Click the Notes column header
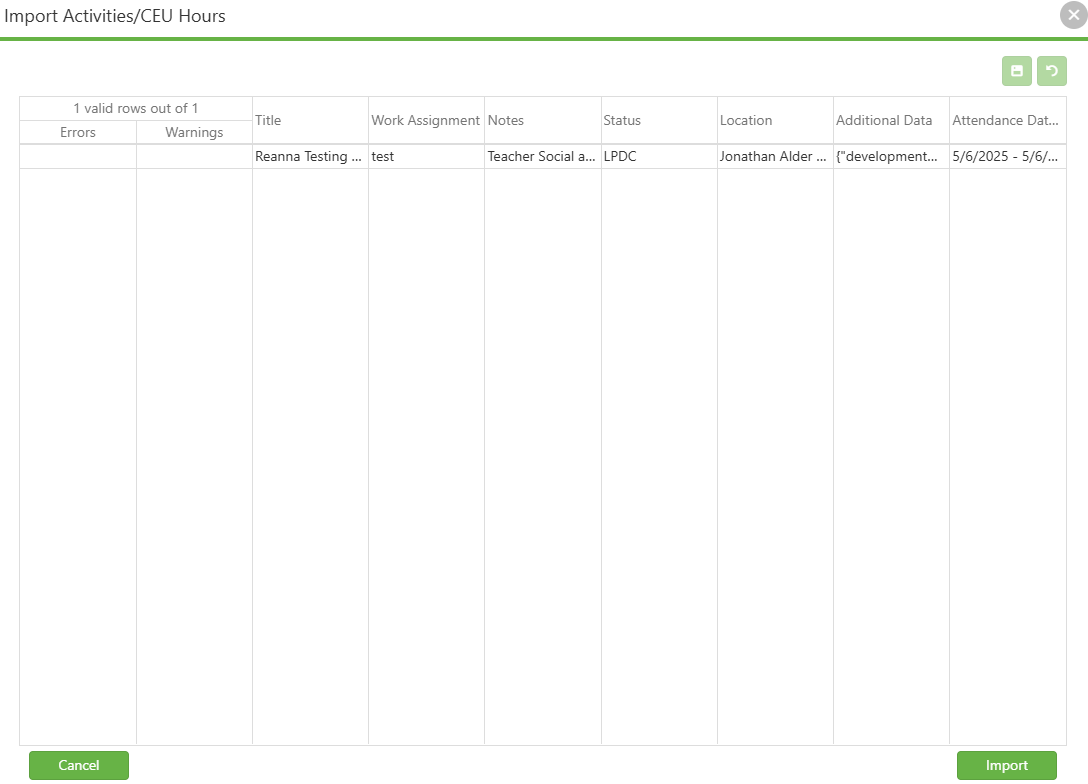Screen dimensions: 1088x784 (x=543, y=120)
